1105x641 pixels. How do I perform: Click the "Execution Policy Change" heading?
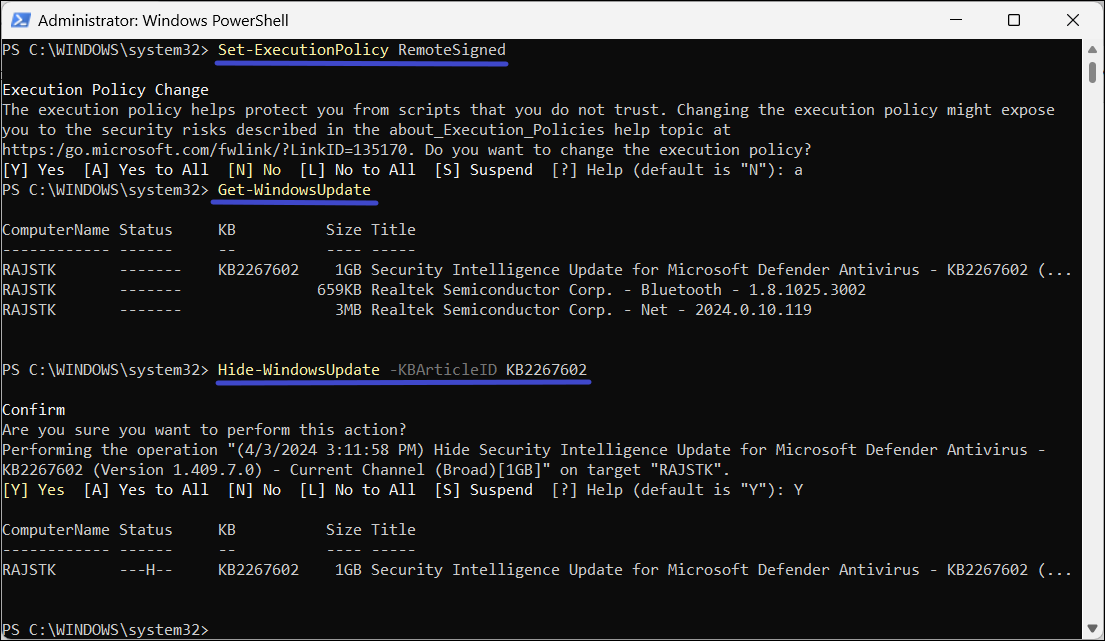pos(105,90)
